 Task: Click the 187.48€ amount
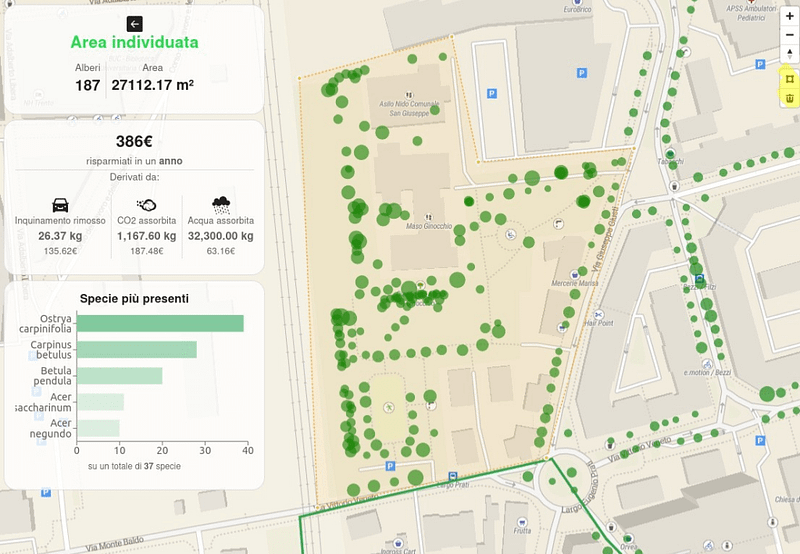(x=146, y=251)
